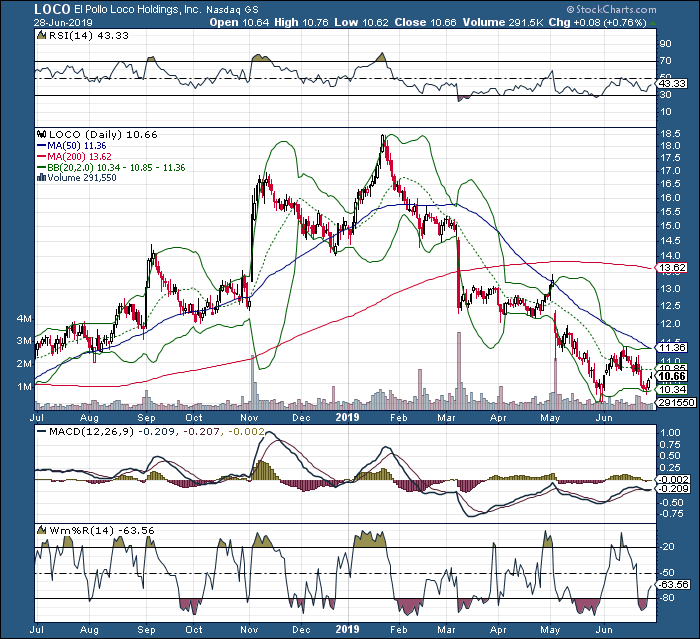Select the Volume 291,550 legend entry
This screenshot has height=639, width=700.
coord(77,177)
